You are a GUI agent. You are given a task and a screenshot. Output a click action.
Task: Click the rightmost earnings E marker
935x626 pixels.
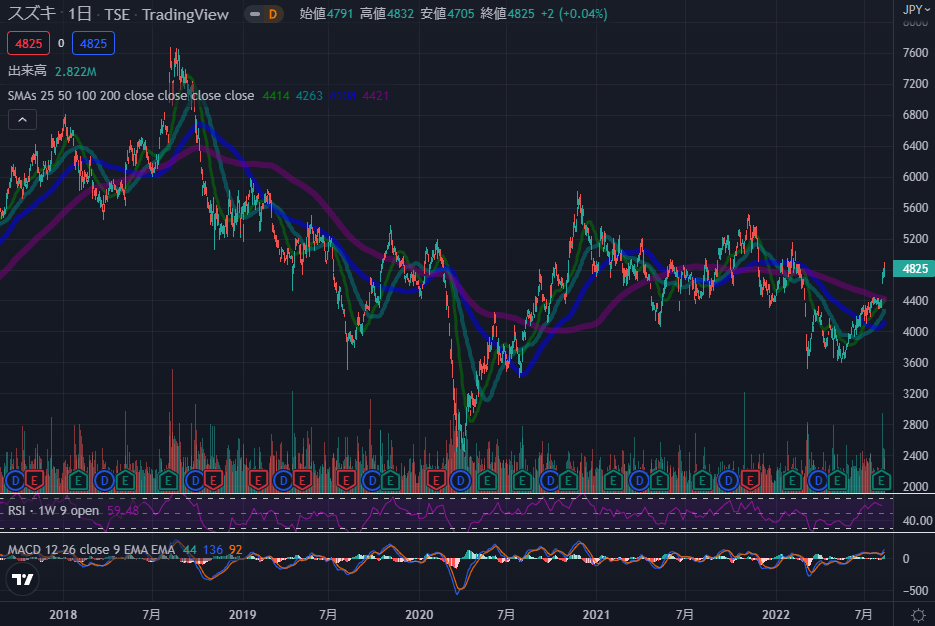pyautogui.click(x=881, y=480)
